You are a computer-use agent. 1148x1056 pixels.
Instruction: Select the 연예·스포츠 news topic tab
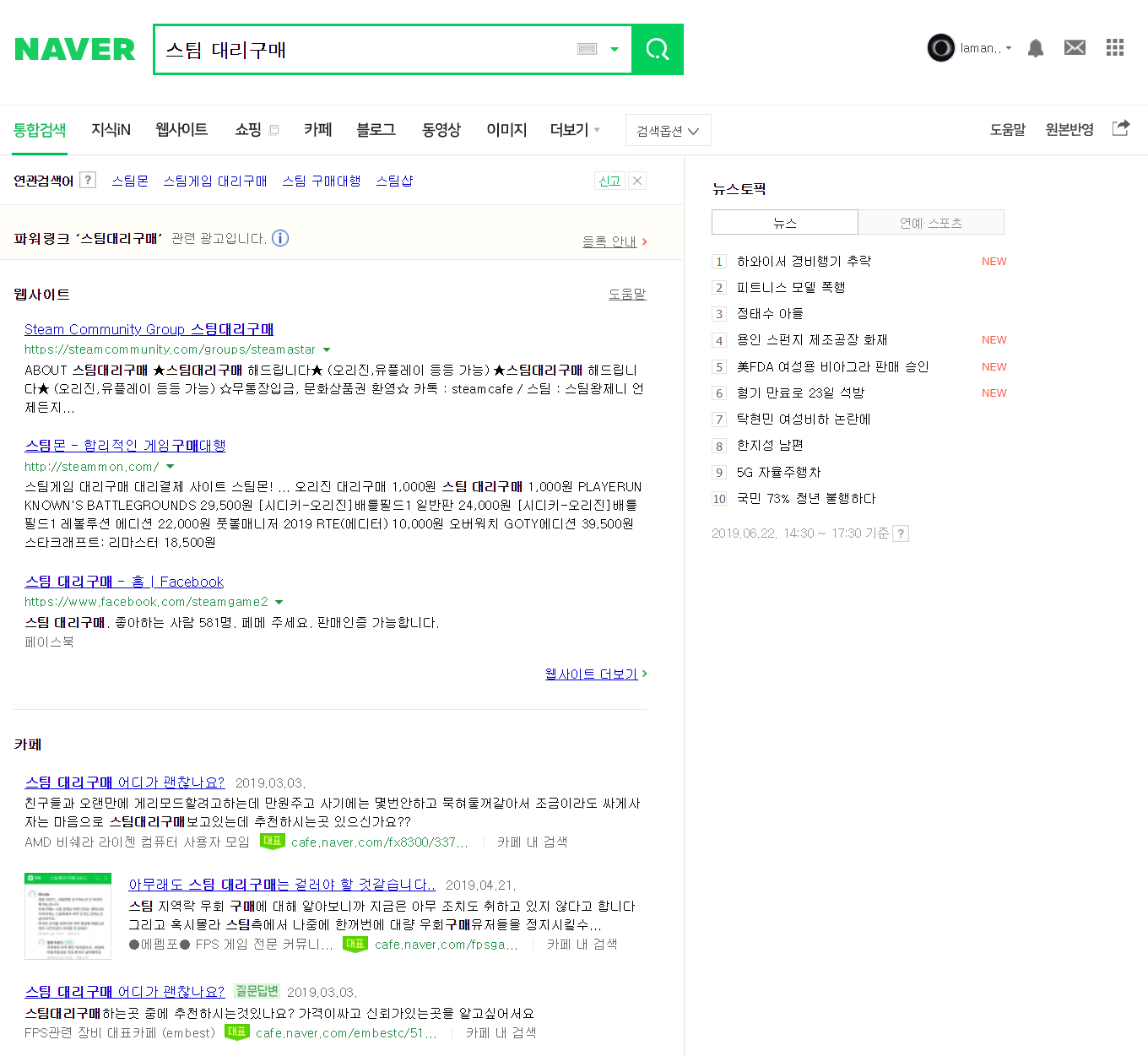[930, 223]
